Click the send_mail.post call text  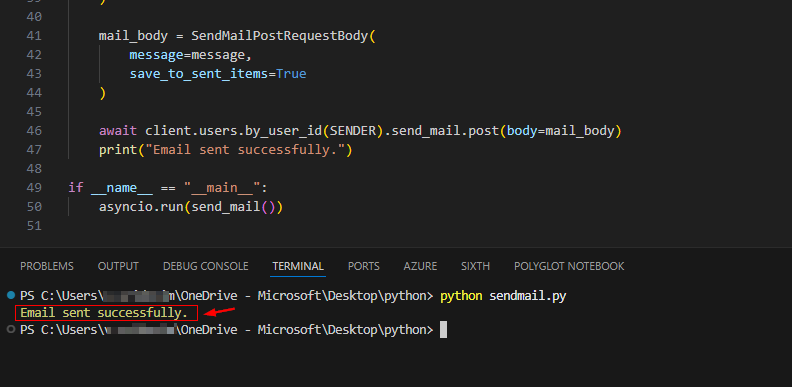coord(446,131)
